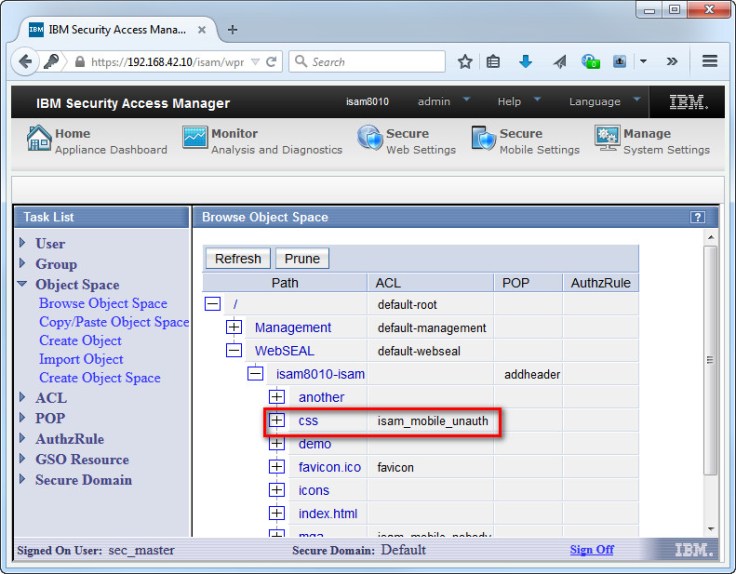The height and width of the screenshot is (574, 736).
Task: Collapse the WebSEAL tree node
Action: pyautogui.click(x=234, y=351)
